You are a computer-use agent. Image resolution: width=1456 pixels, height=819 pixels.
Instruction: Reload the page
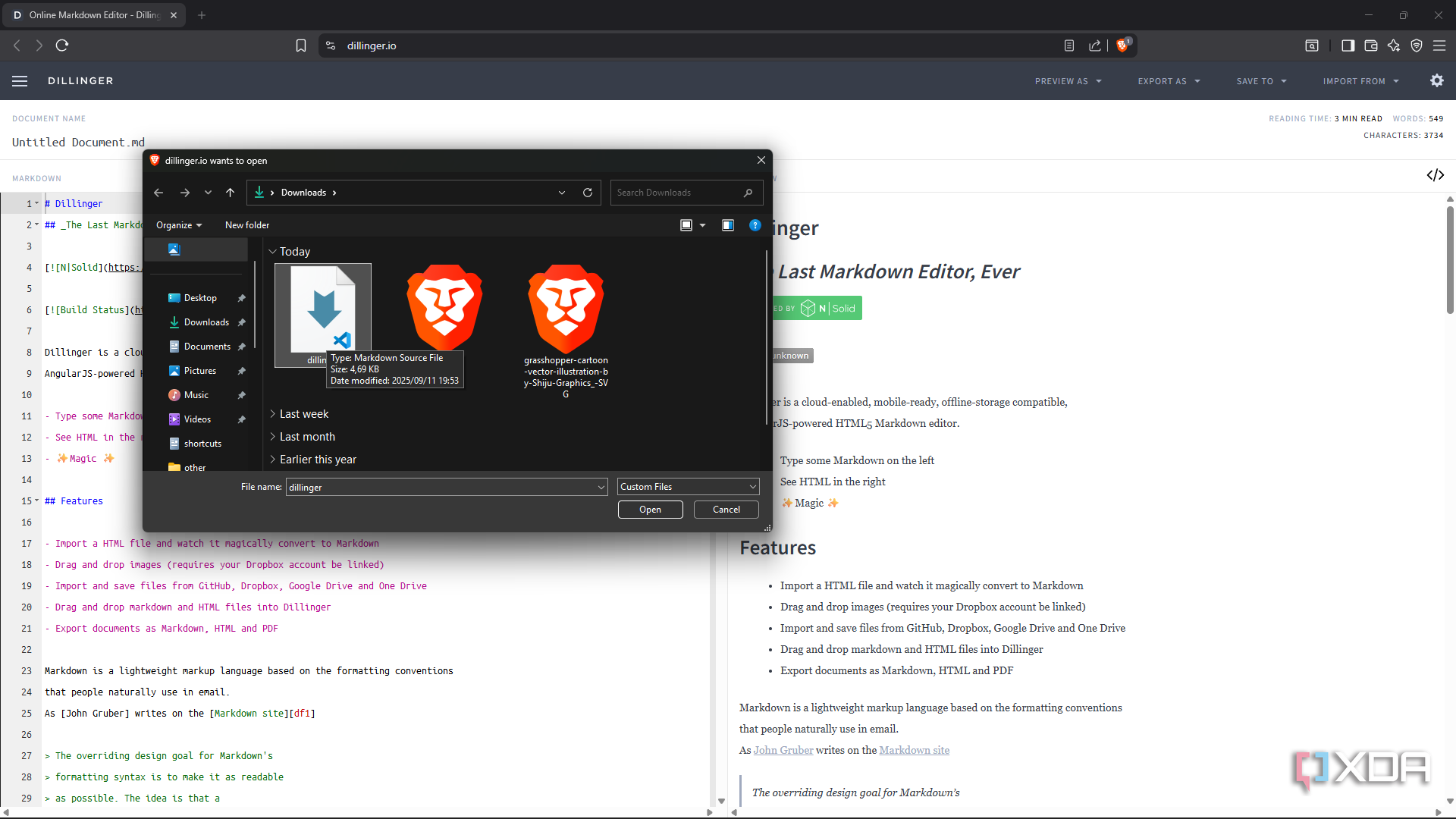pos(62,45)
